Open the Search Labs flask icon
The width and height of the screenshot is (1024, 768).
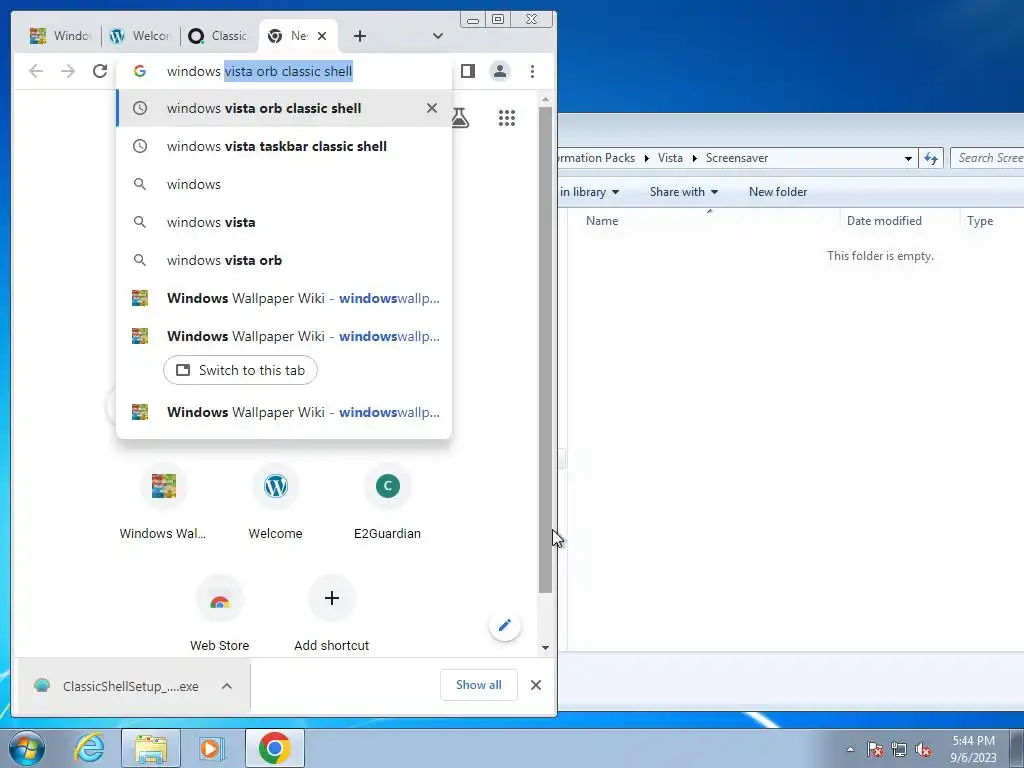tap(460, 118)
